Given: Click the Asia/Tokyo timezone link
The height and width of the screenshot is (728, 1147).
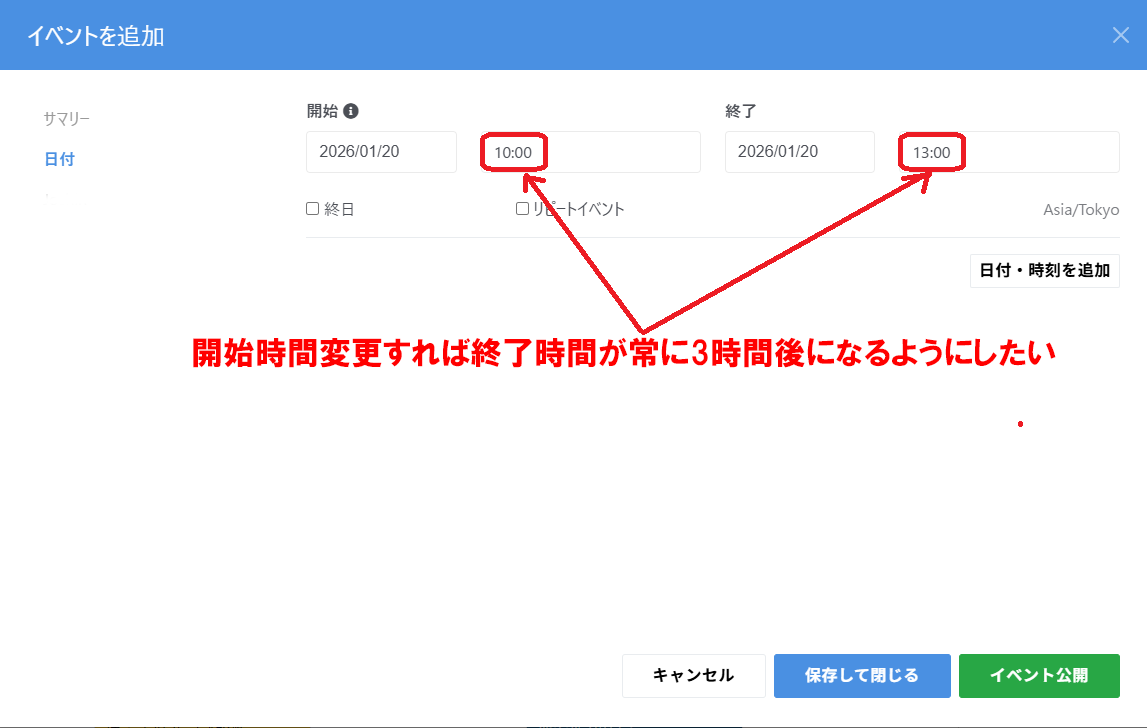Looking at the screenshot, I should tap(1081, 210).
